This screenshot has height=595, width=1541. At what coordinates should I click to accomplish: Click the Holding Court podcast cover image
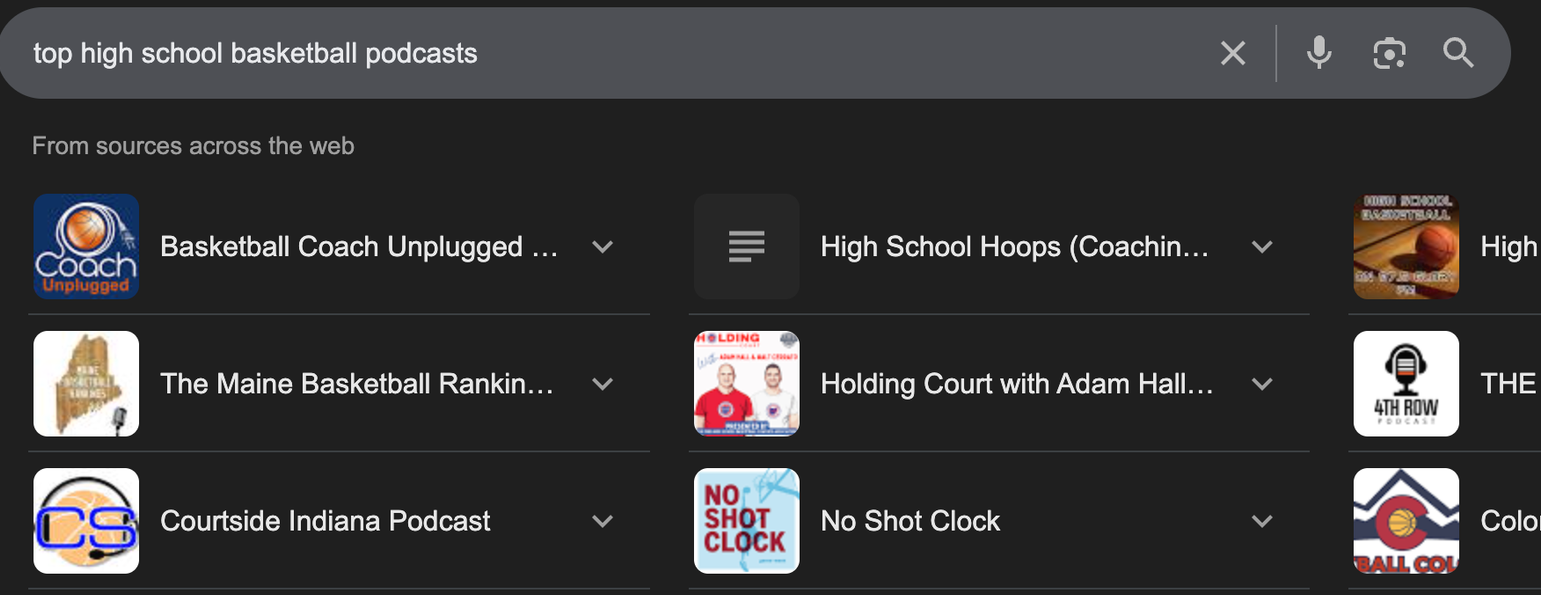(746, 384)
